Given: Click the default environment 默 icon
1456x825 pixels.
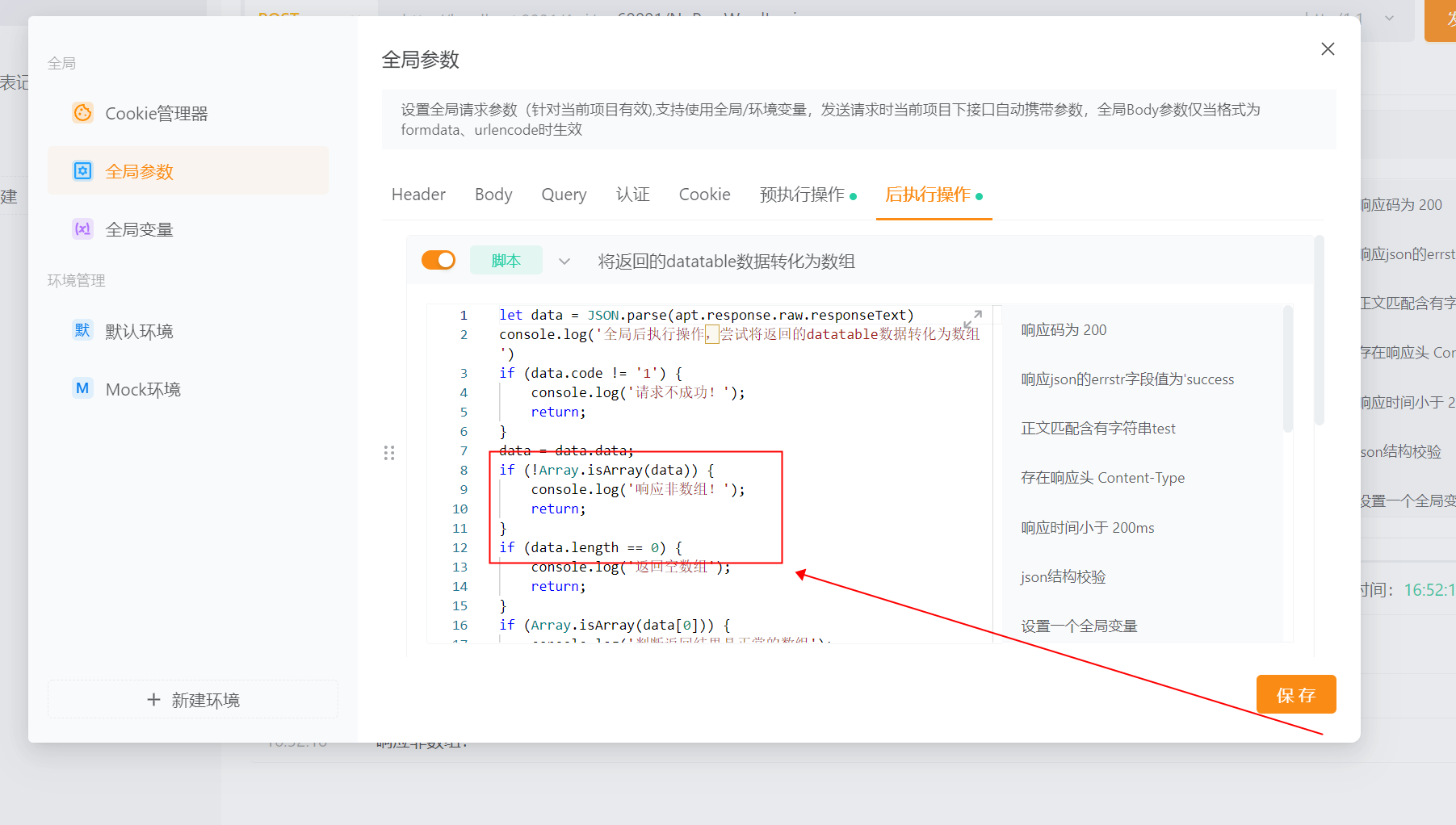Looking at the screenshot, I should (82, 330).
